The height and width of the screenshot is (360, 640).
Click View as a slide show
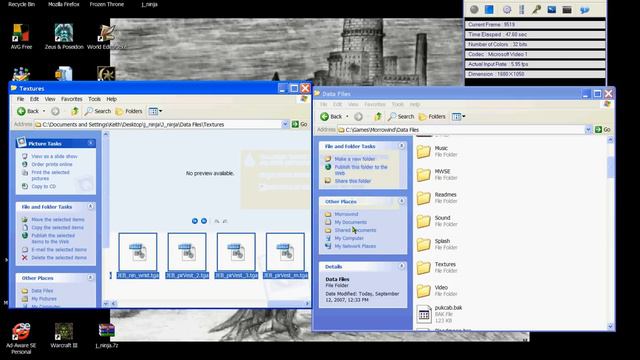coord(54,156)
